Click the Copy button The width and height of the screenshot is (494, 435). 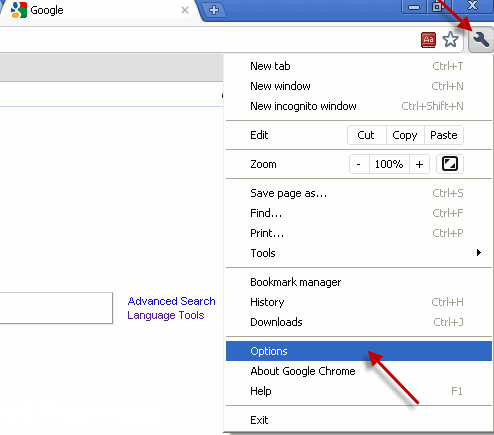(405, 135)
